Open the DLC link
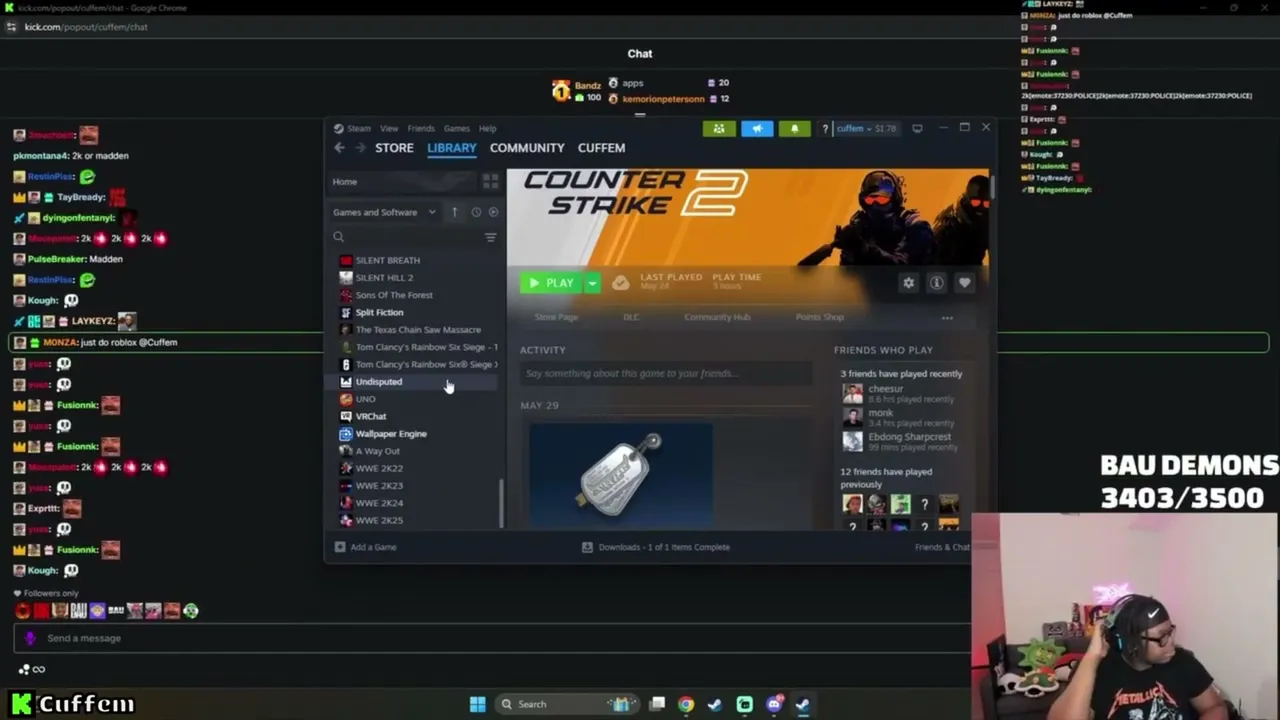This screenshot has width=1280, height=720. [x=631, y=317]
